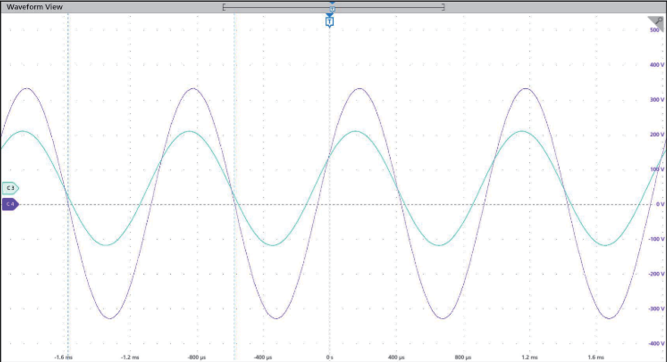Click the 1.6 ms time label
The width and height of the screenshot is (667, 362).
point(596,357)
